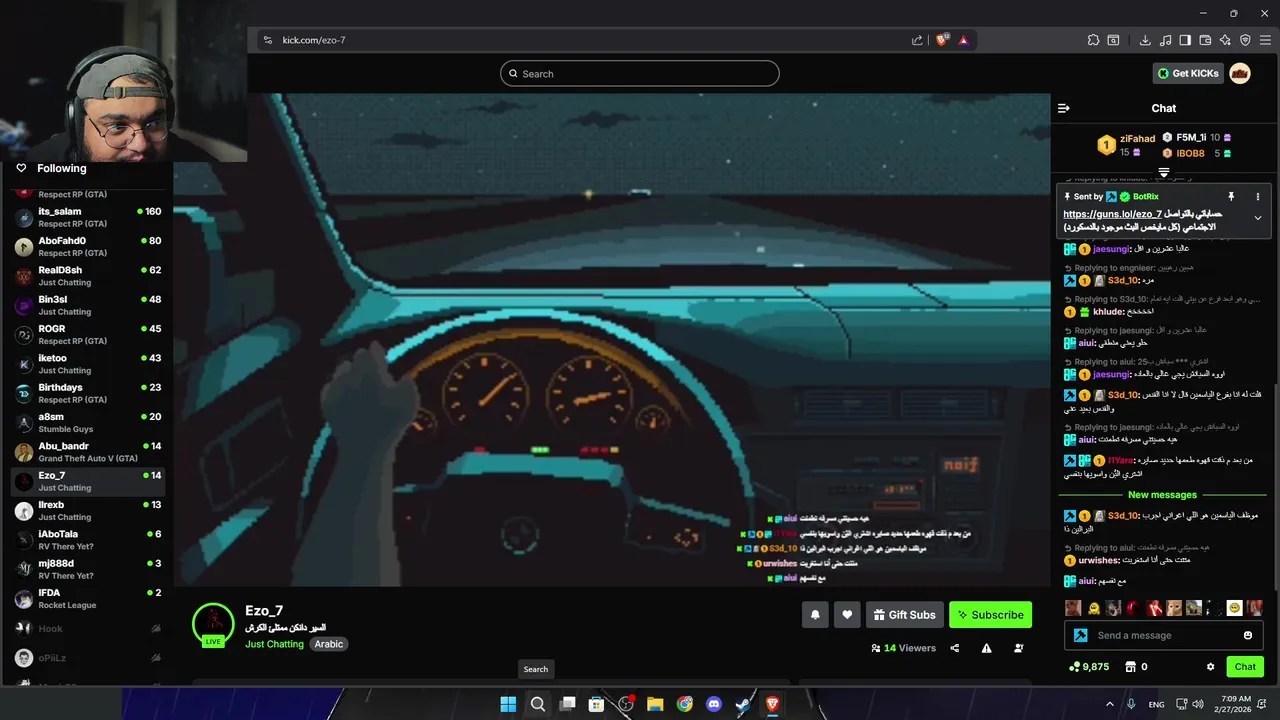The width and height of the screenshot is (1280, 720).
Task: Click the 9,875 channel points balance
Action: (1089, 667)
